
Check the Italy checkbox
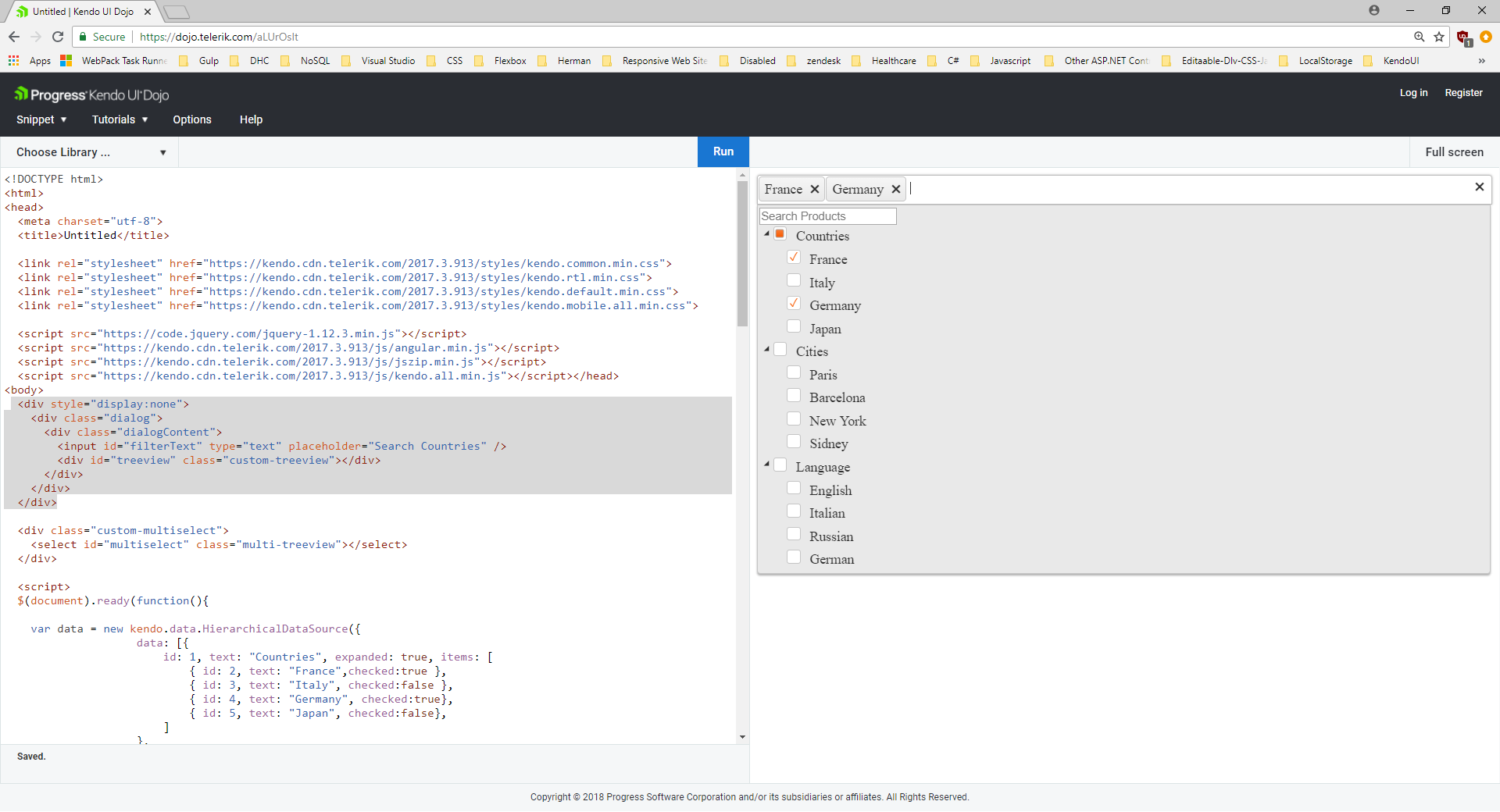coord(794,281)
